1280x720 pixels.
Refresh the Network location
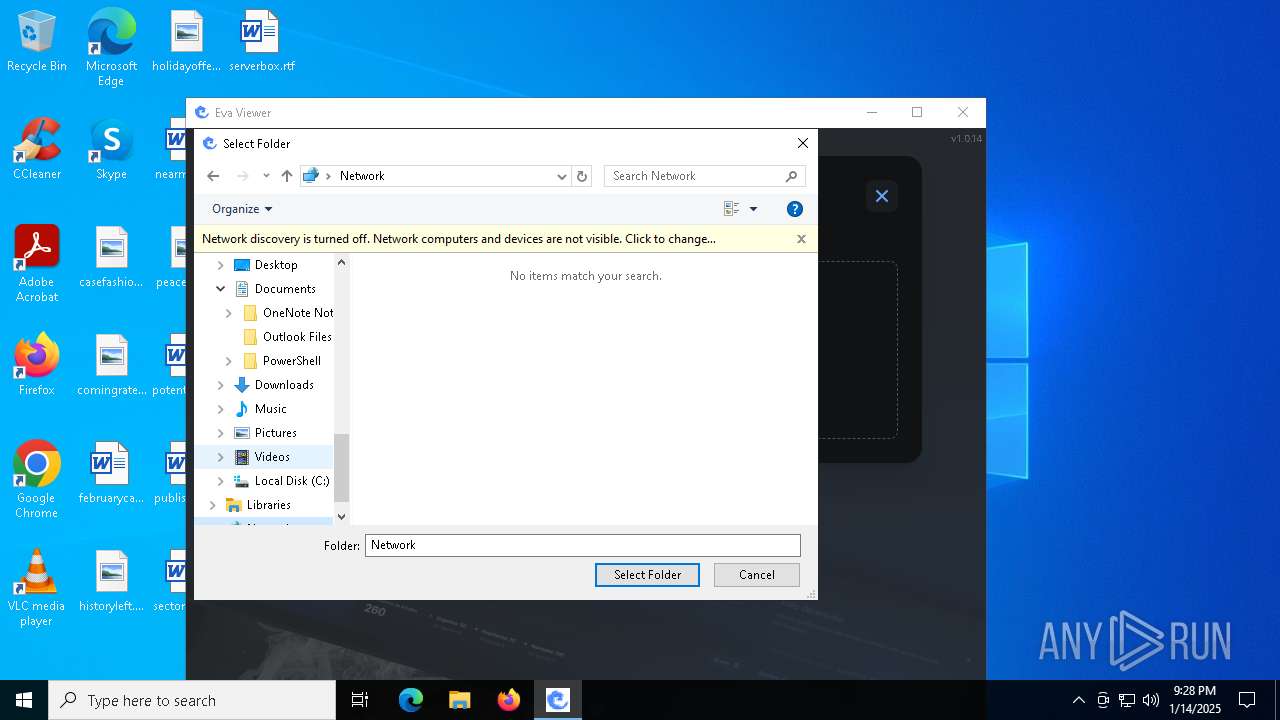582,176
